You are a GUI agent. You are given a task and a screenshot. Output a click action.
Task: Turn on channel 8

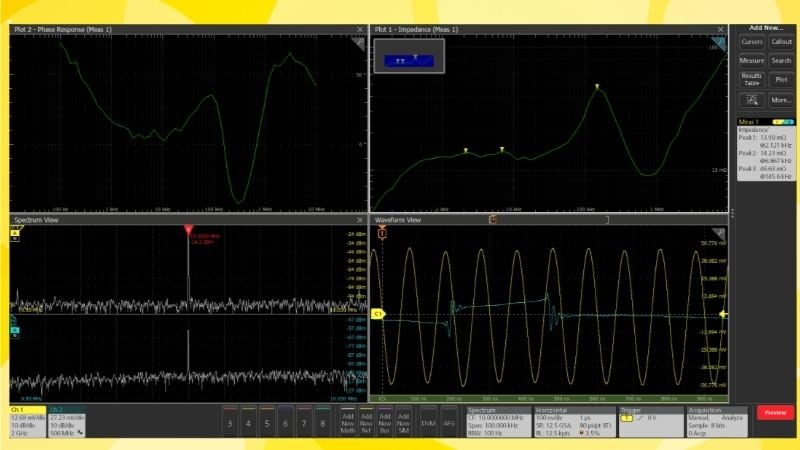click(x=322, y=421)
